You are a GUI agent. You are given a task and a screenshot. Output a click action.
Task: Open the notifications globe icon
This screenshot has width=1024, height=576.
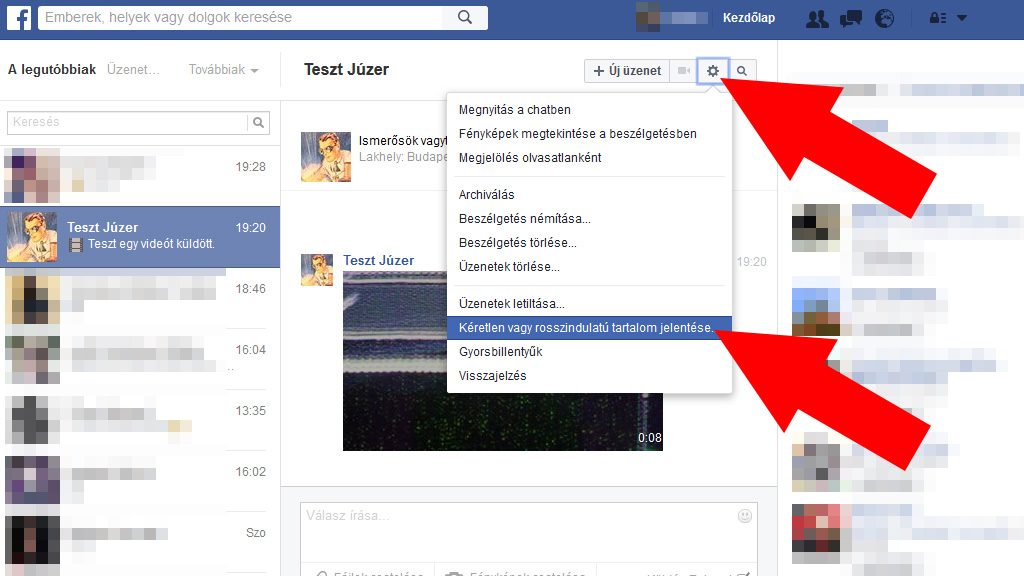(884, 18)
